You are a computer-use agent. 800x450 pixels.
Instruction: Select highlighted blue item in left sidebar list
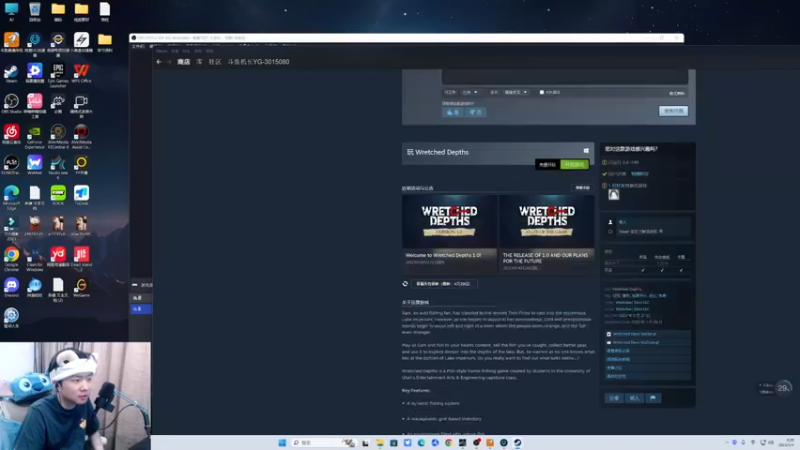pyautogui.click(x=141, y=309)
